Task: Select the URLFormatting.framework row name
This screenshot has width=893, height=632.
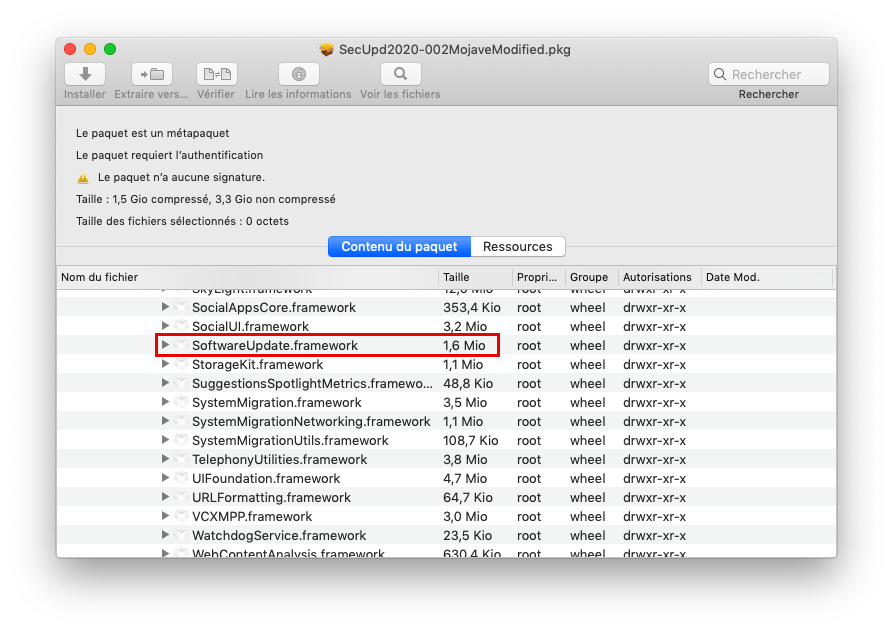Action: pos(271,498)
